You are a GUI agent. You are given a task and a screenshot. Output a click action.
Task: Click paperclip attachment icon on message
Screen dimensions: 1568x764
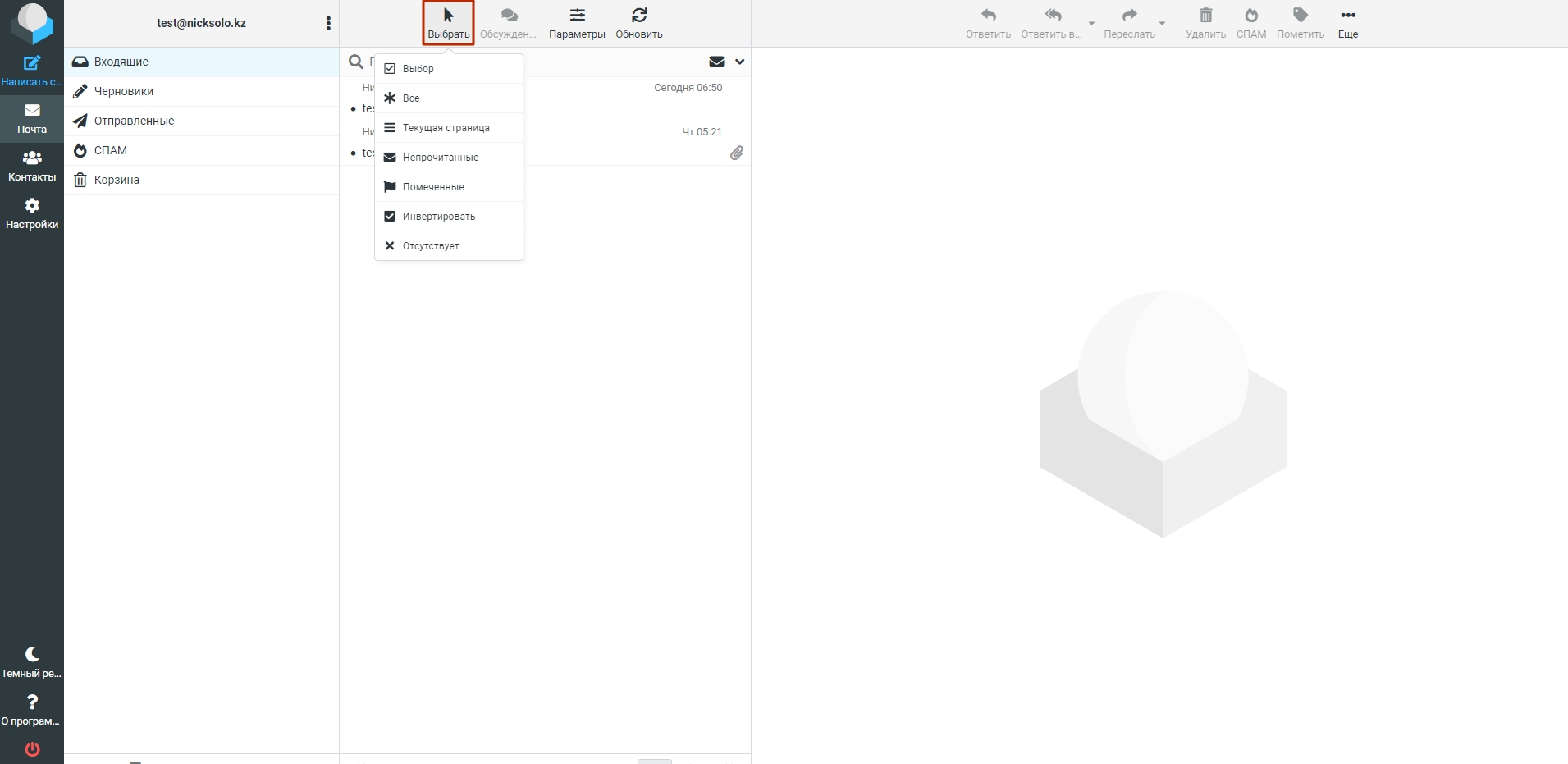pyautogui.click(x=737, y=153)
